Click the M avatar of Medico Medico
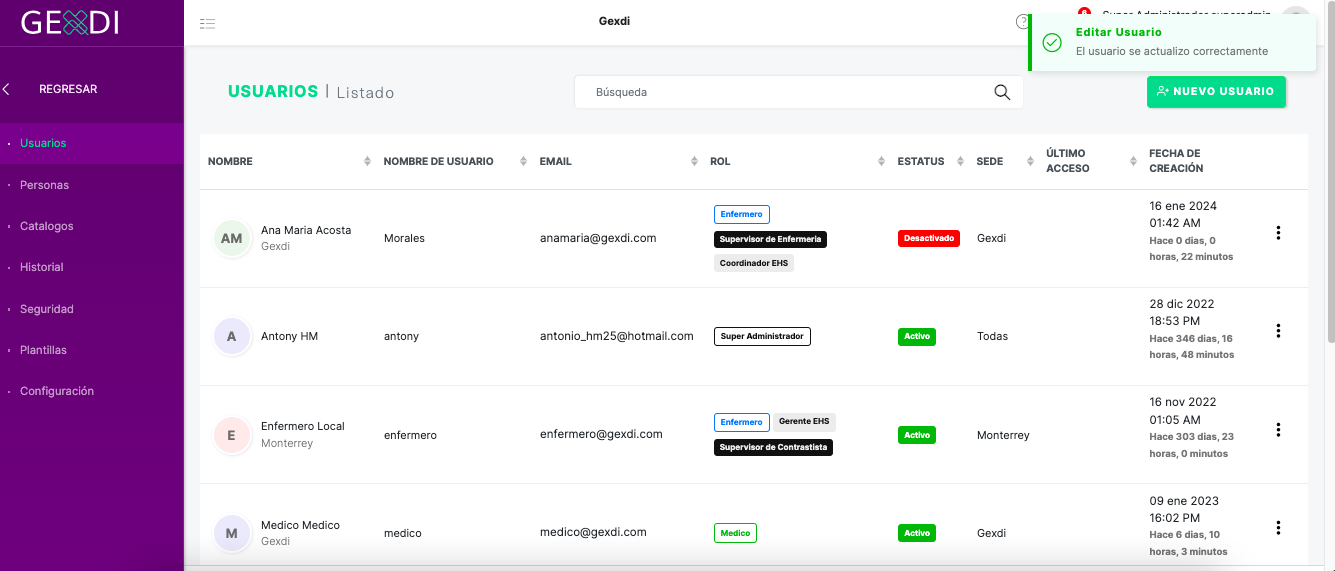This screenshot has width=1335, height=571. 232,533
